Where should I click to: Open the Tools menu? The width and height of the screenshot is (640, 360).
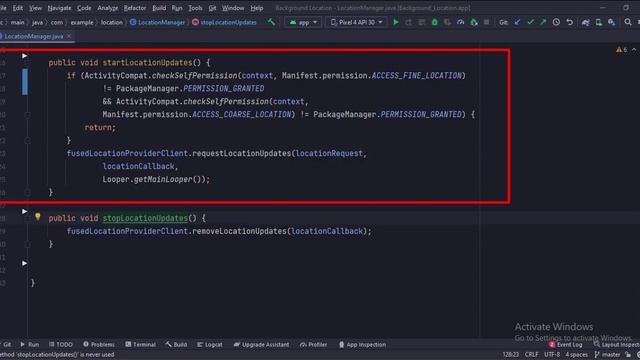tap(195, 8)
